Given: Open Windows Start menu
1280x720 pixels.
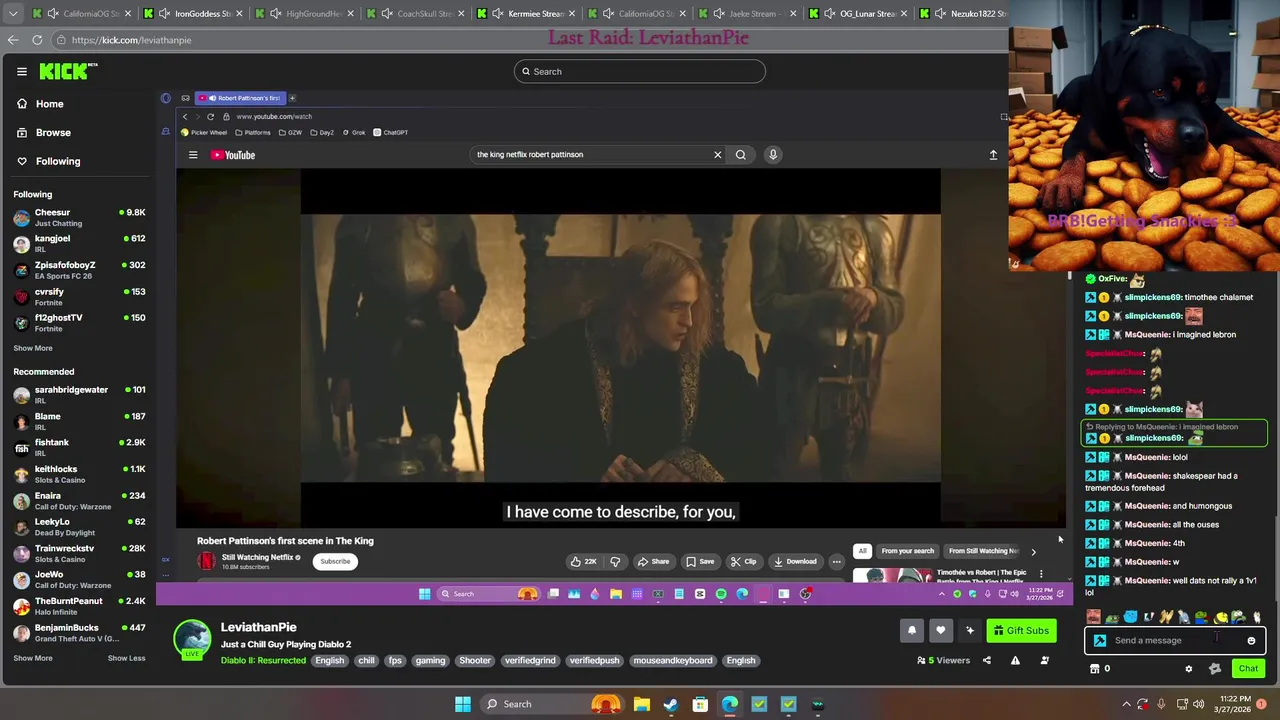Looking at the screenshot, I should [463, 704].
